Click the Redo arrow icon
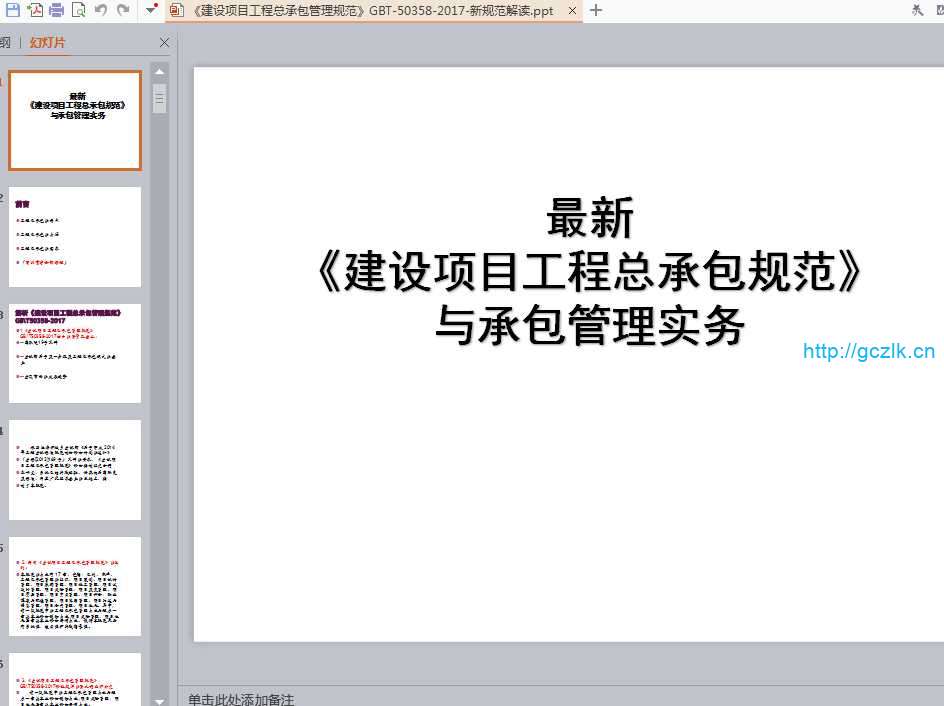Screen dimensions: 944x706 [123, 10]
